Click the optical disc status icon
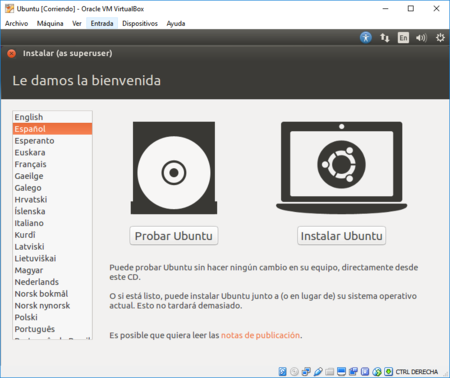The height and width of the screenshot is (378, 450). [x=294, y=371]
